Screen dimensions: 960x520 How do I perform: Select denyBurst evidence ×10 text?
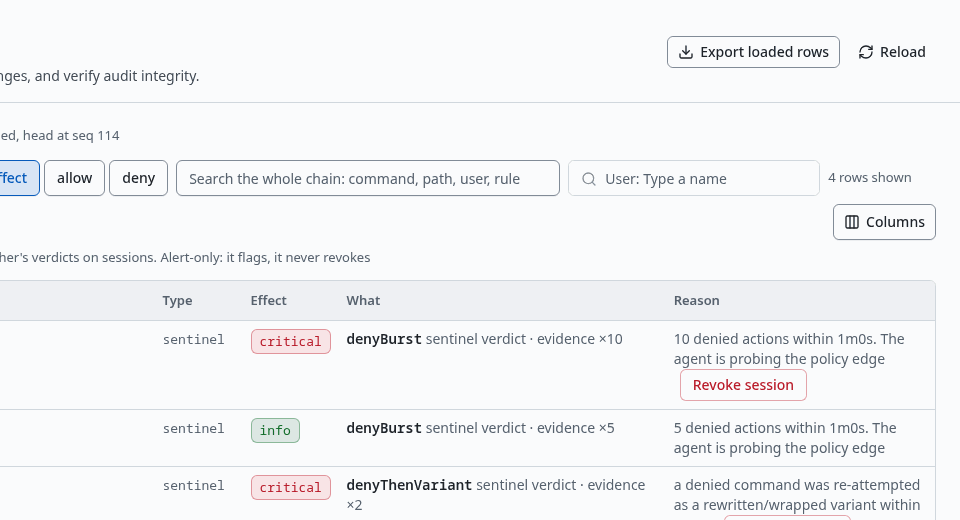484,339
